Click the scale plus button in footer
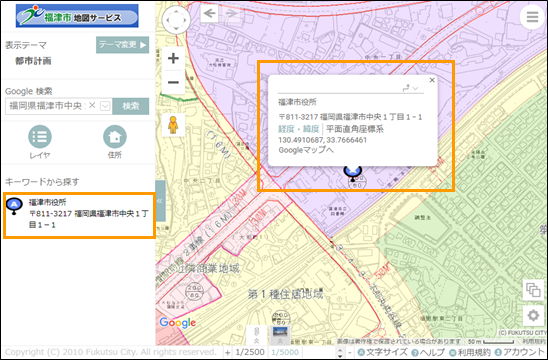548x360 pixels. point(228,353)
